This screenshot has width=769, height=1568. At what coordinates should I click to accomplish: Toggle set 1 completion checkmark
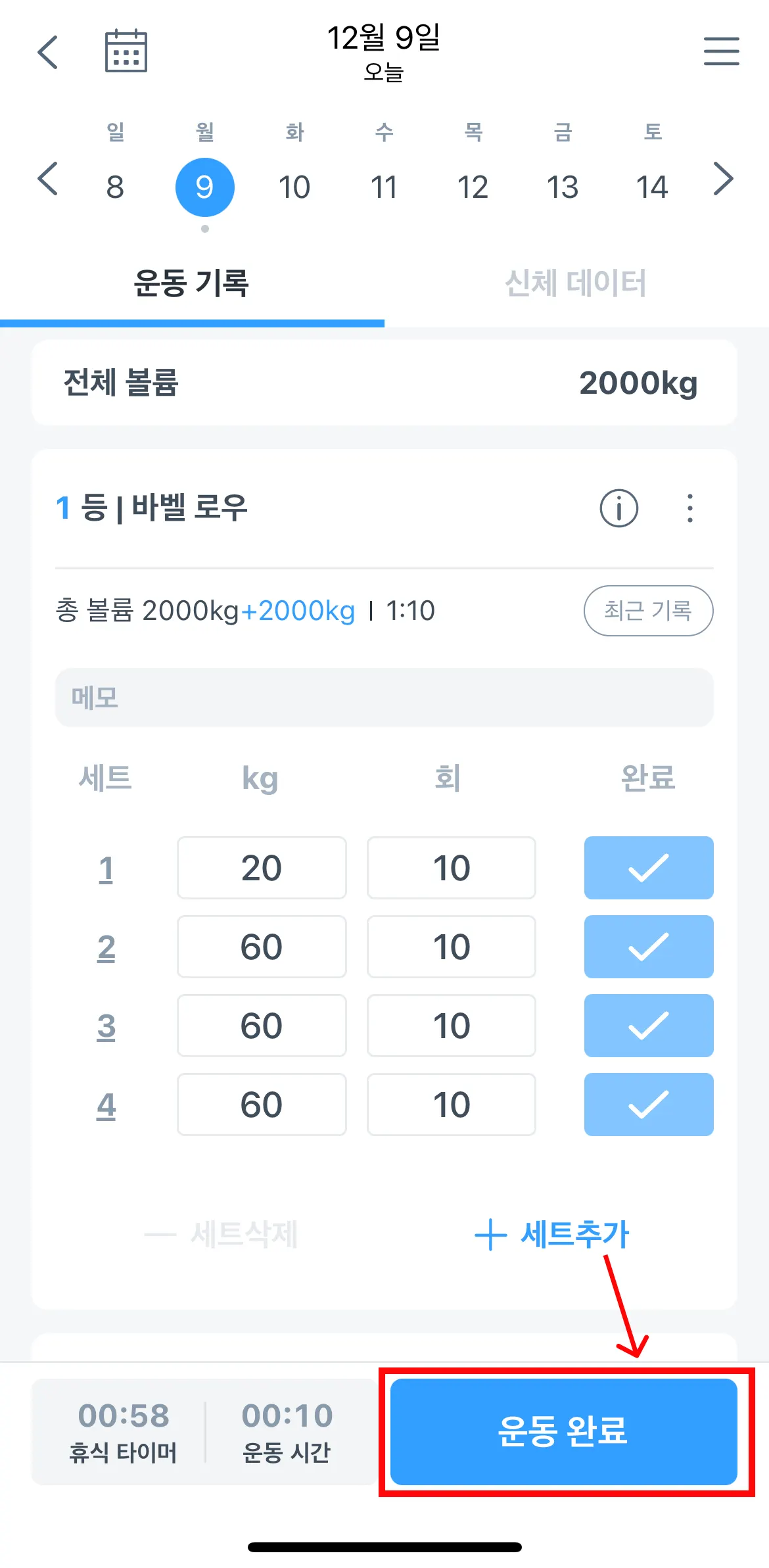[648, 868]
